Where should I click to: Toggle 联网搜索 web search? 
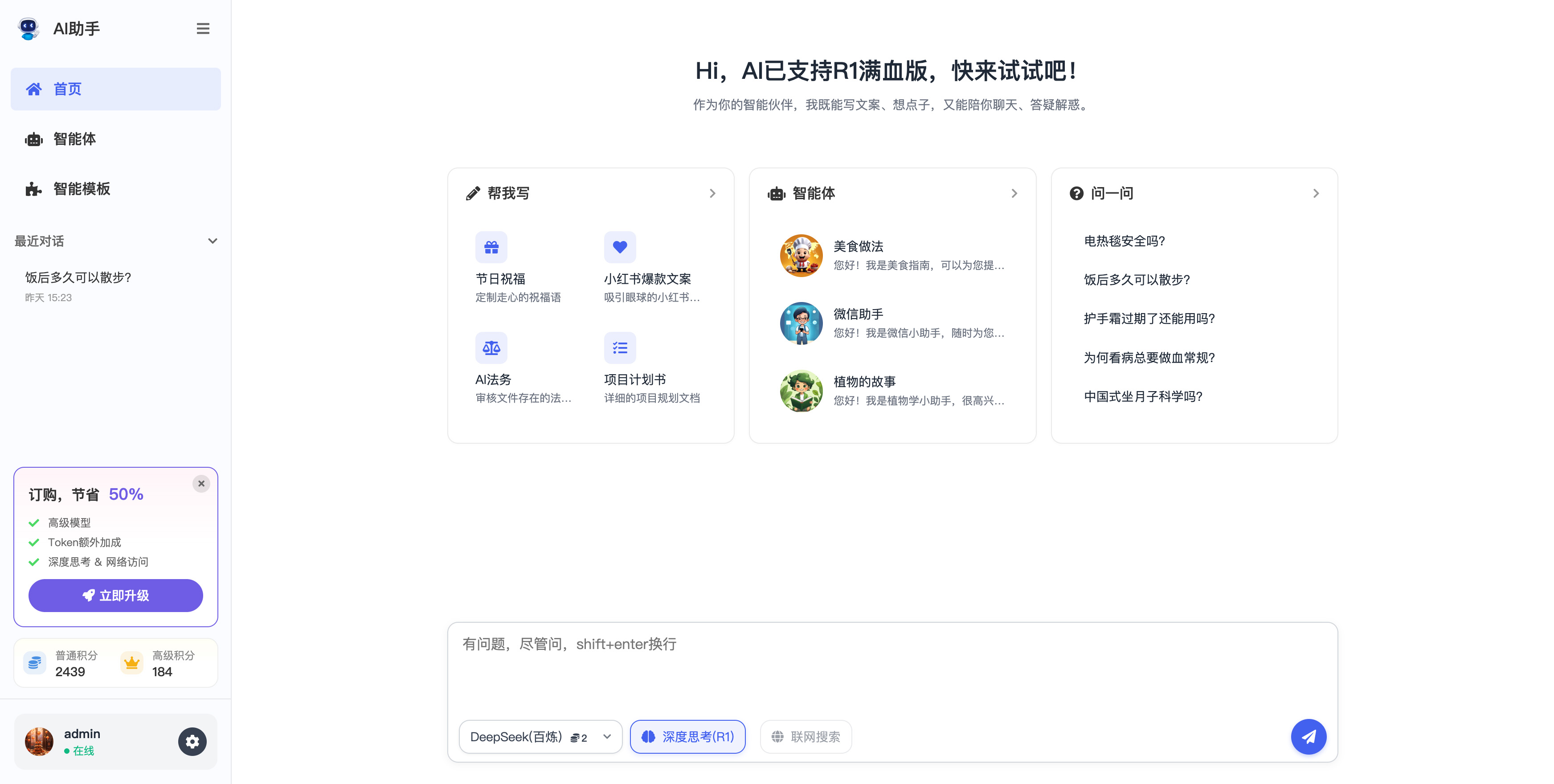coord(806,736)
